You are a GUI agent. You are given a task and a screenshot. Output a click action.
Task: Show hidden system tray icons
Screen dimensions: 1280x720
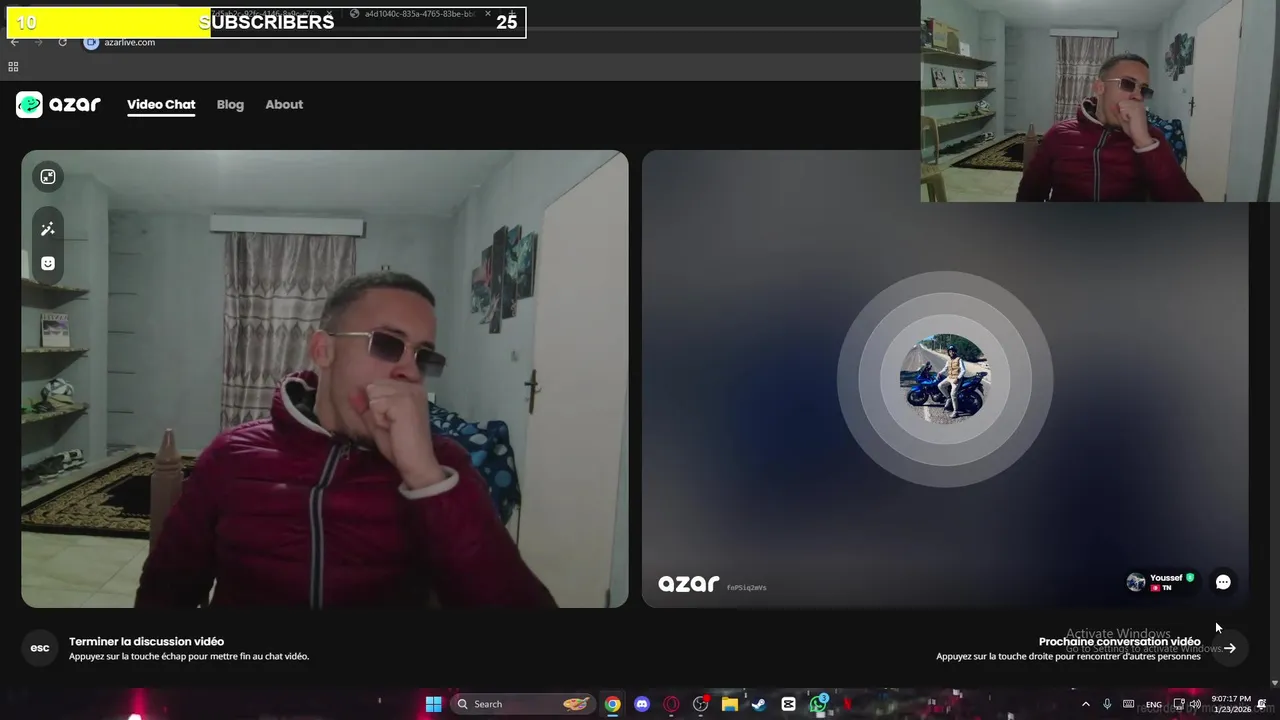1086,704
